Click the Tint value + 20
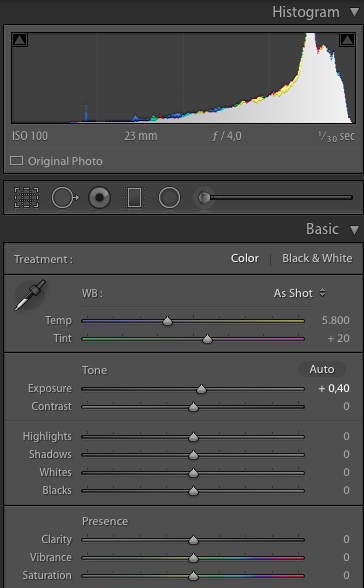Image resolution: width=364 pixels, height=588 pixels. pos(339,338)
